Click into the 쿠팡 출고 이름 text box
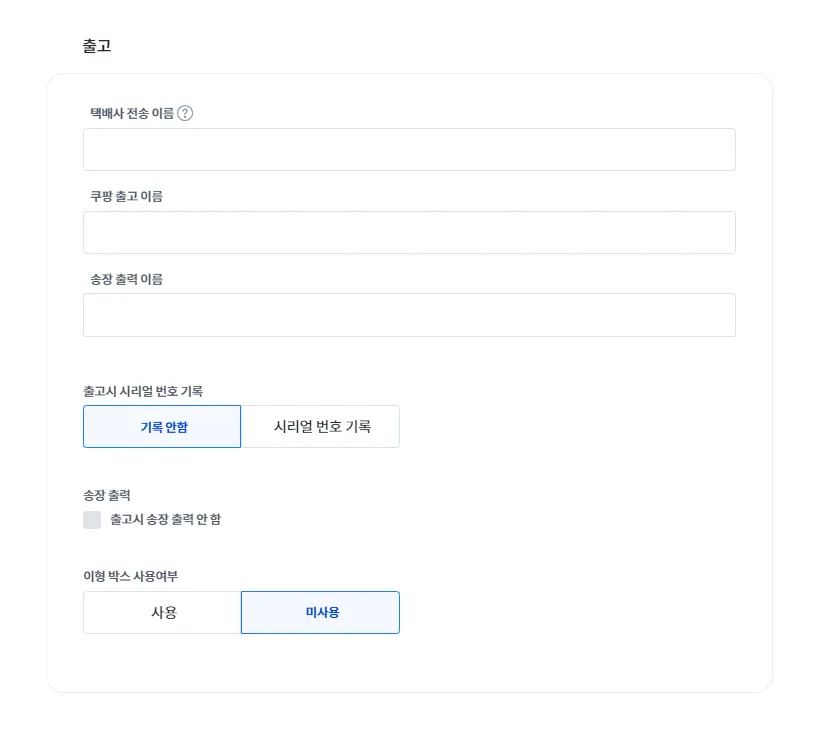This screenshot has height=737, width=818. pyautogui.click(x=409, y=232)
